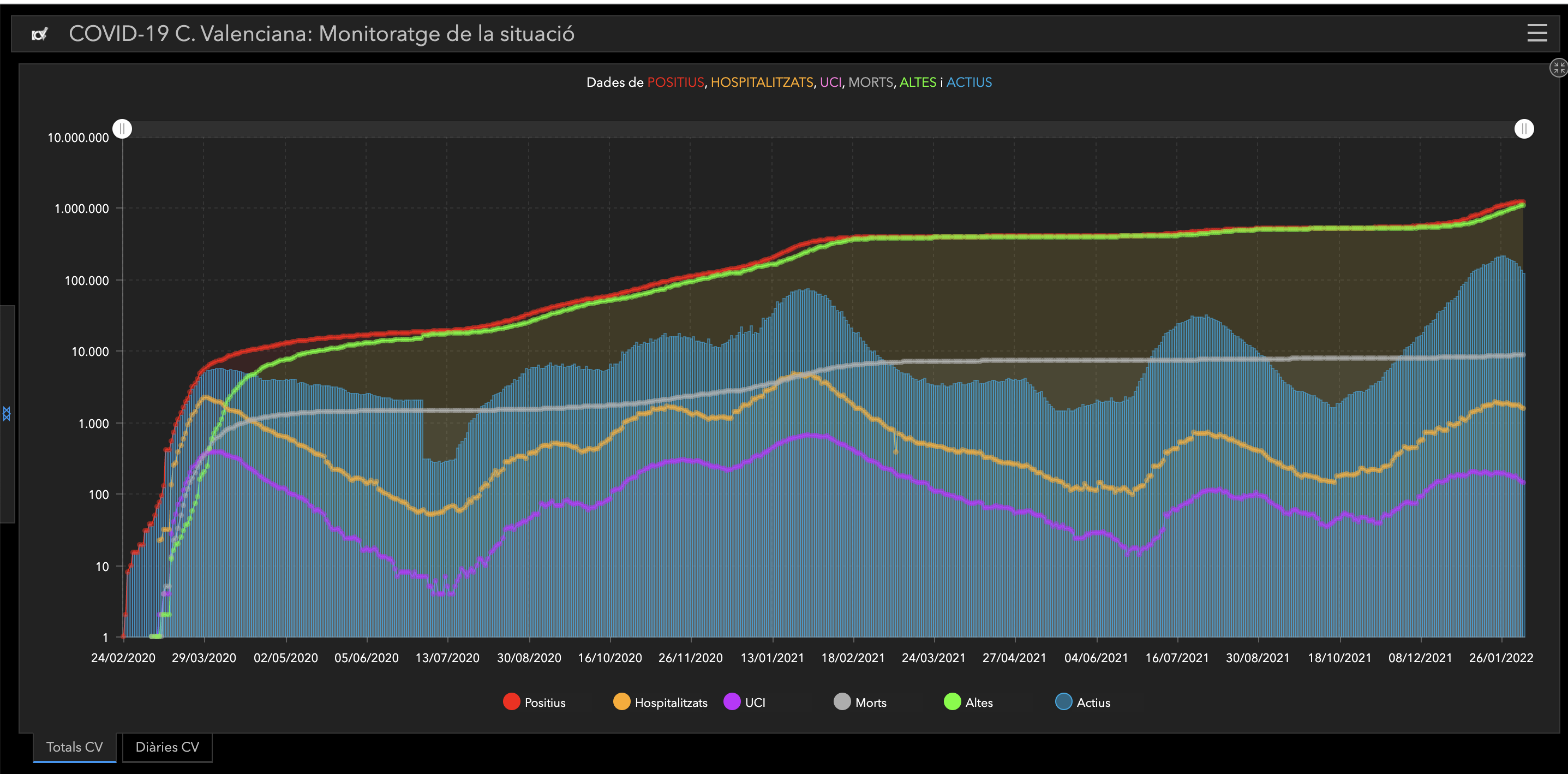Switch to the Diàries CV tab
The height and width of the screenshot is (774, 1568).
click(x=167, y=747)
